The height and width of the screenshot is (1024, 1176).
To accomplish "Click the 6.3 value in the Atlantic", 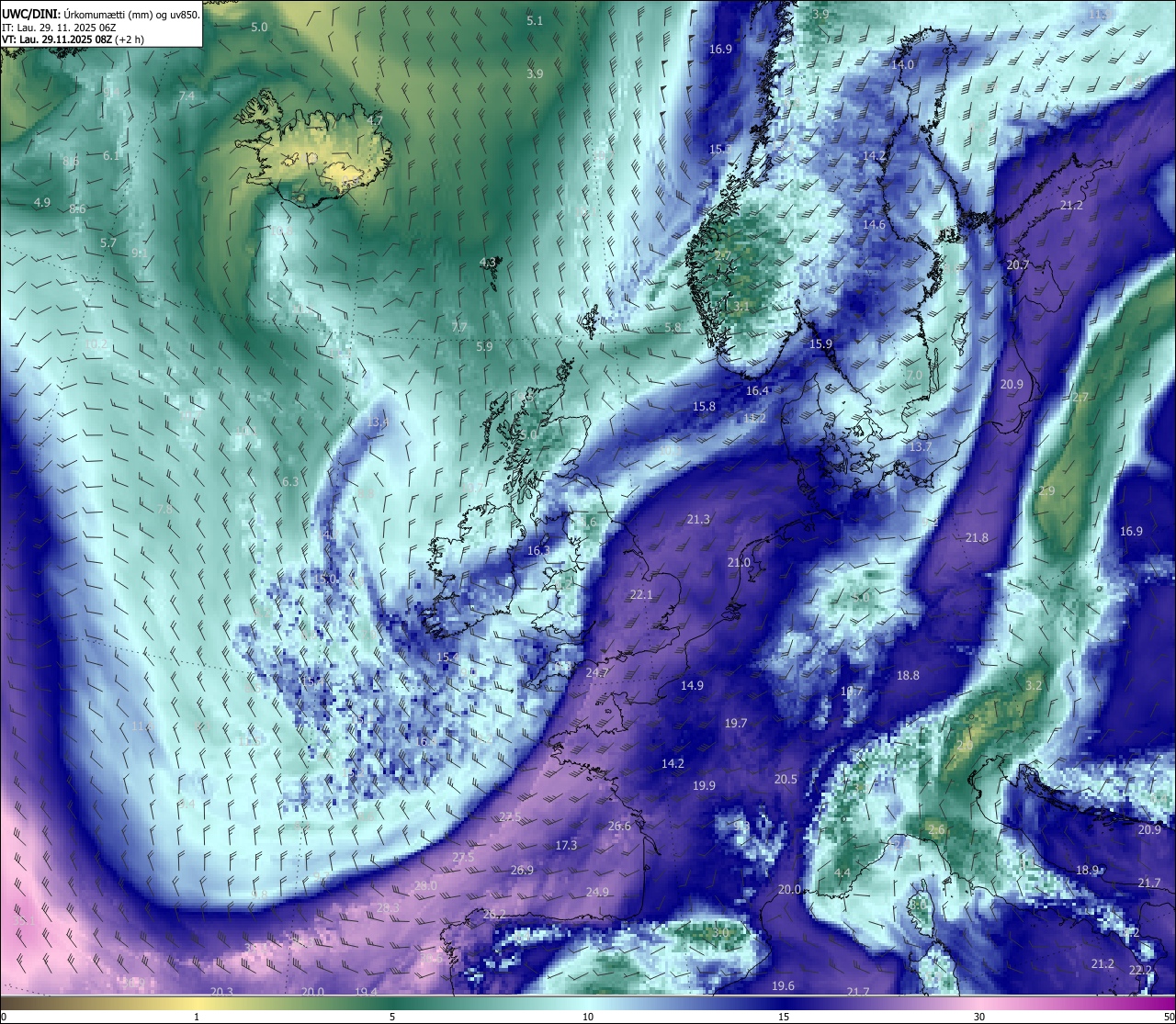I will (x=290, y=481).
